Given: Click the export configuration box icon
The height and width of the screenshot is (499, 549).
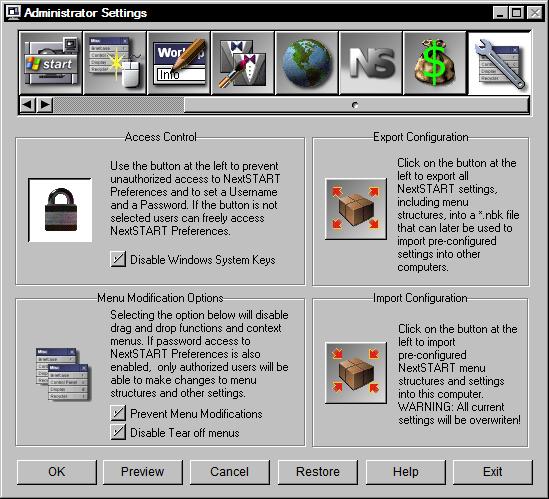Looking at the screenshot, I should pyautogui.click(x=356, y=209).
